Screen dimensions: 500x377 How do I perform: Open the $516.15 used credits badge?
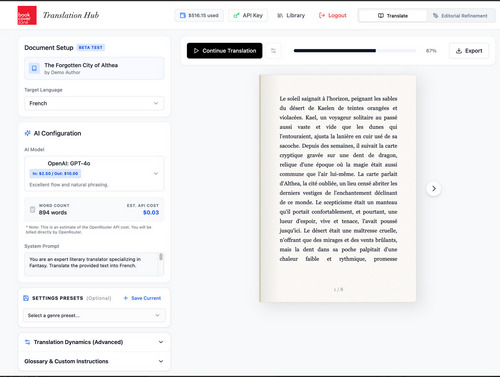pyautogui.click(x=199, y=15)
